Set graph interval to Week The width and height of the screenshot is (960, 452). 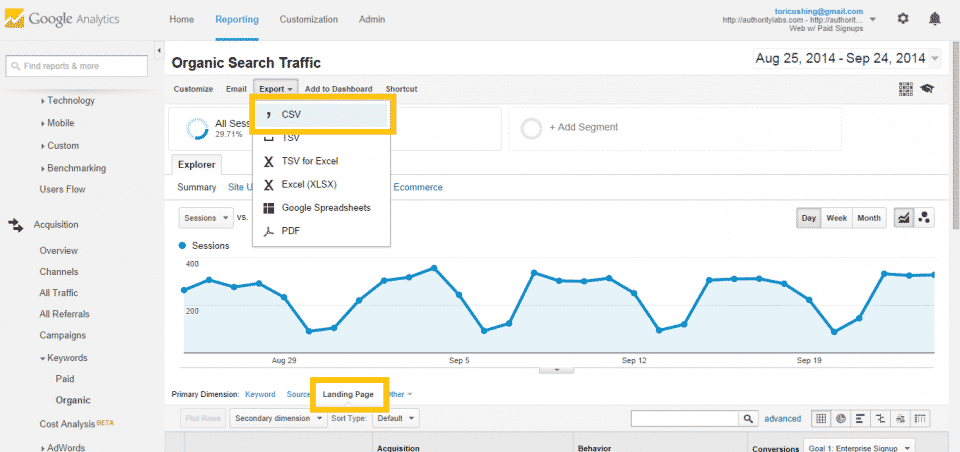(836, 218)
